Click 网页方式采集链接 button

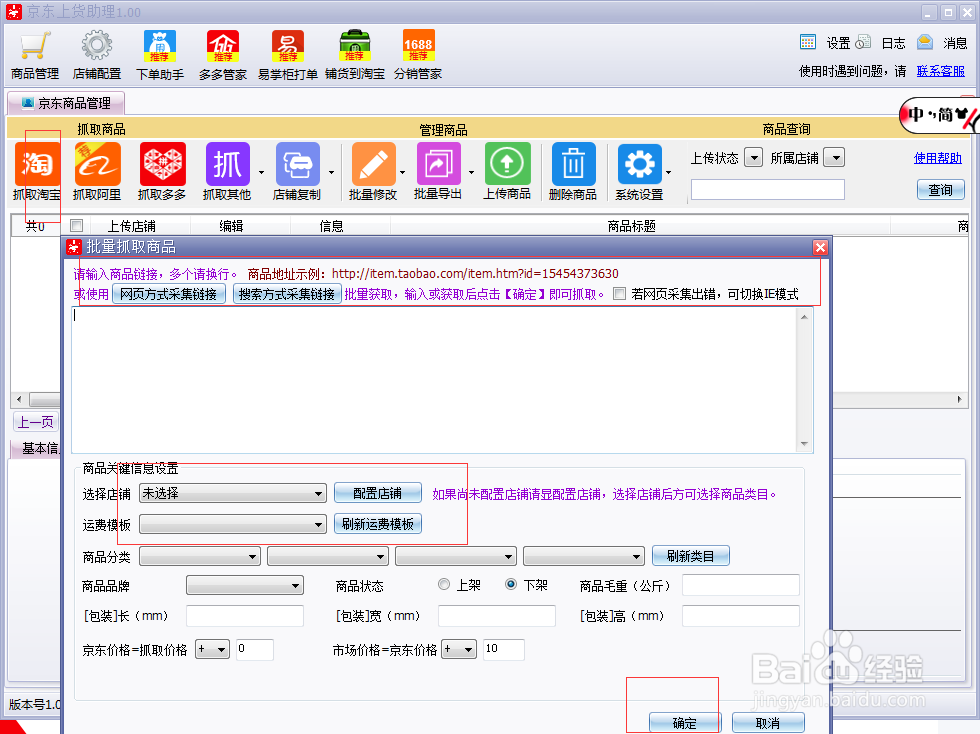tap(169, 294)
